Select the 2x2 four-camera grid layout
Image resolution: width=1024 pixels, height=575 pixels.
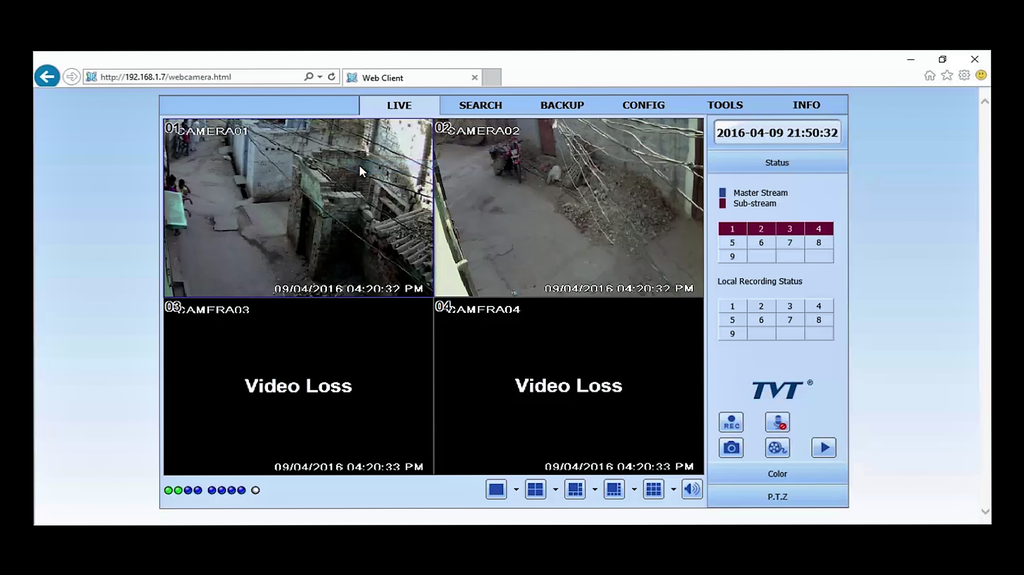535,489
